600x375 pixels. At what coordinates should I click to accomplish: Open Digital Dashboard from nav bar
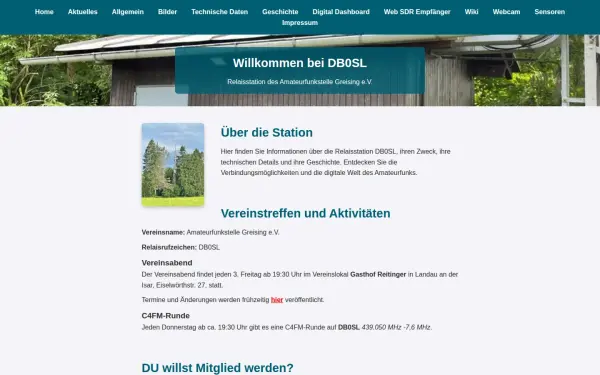[341, 12]
